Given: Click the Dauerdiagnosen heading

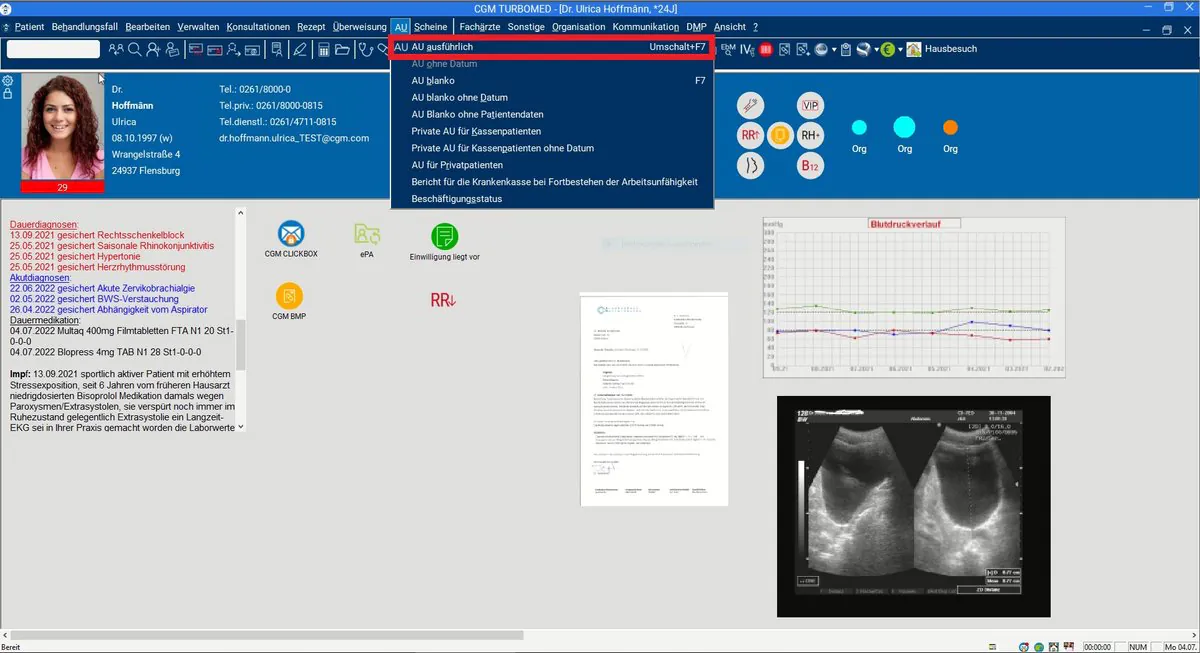Looking at the screenshot, I should (x=43, y=225).
